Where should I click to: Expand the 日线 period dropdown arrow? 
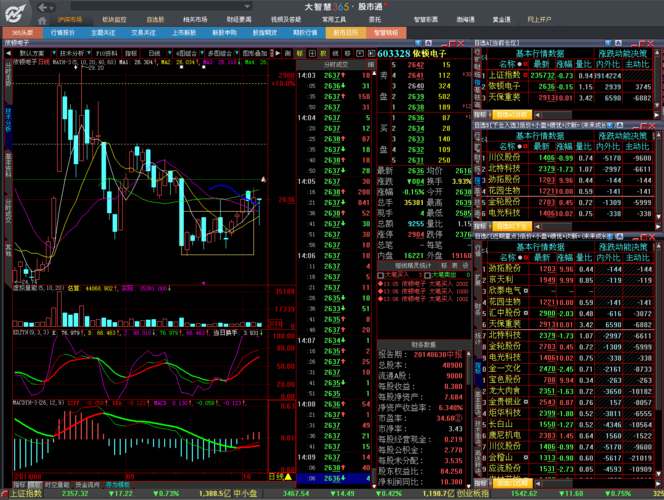tap(169, 53)
